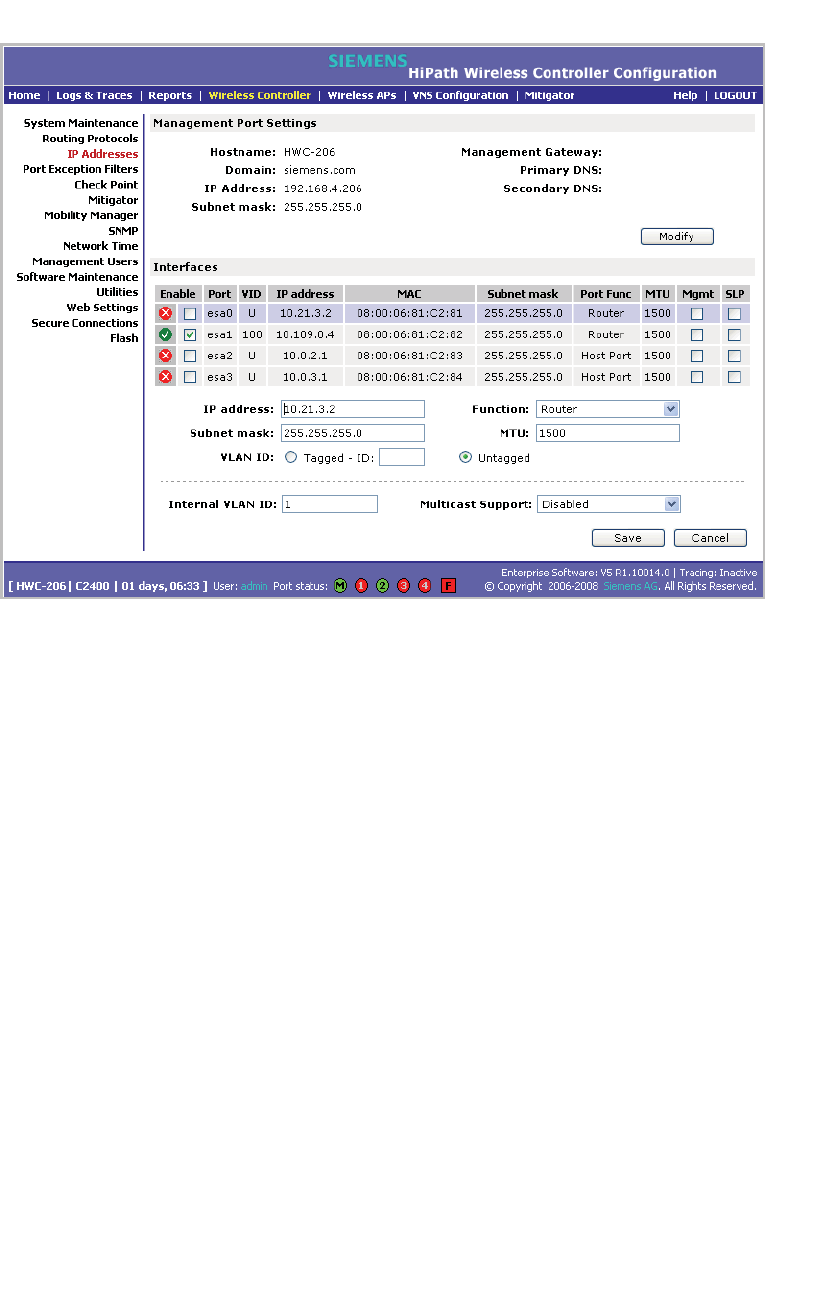Open the Mitigator top menu

550,96
